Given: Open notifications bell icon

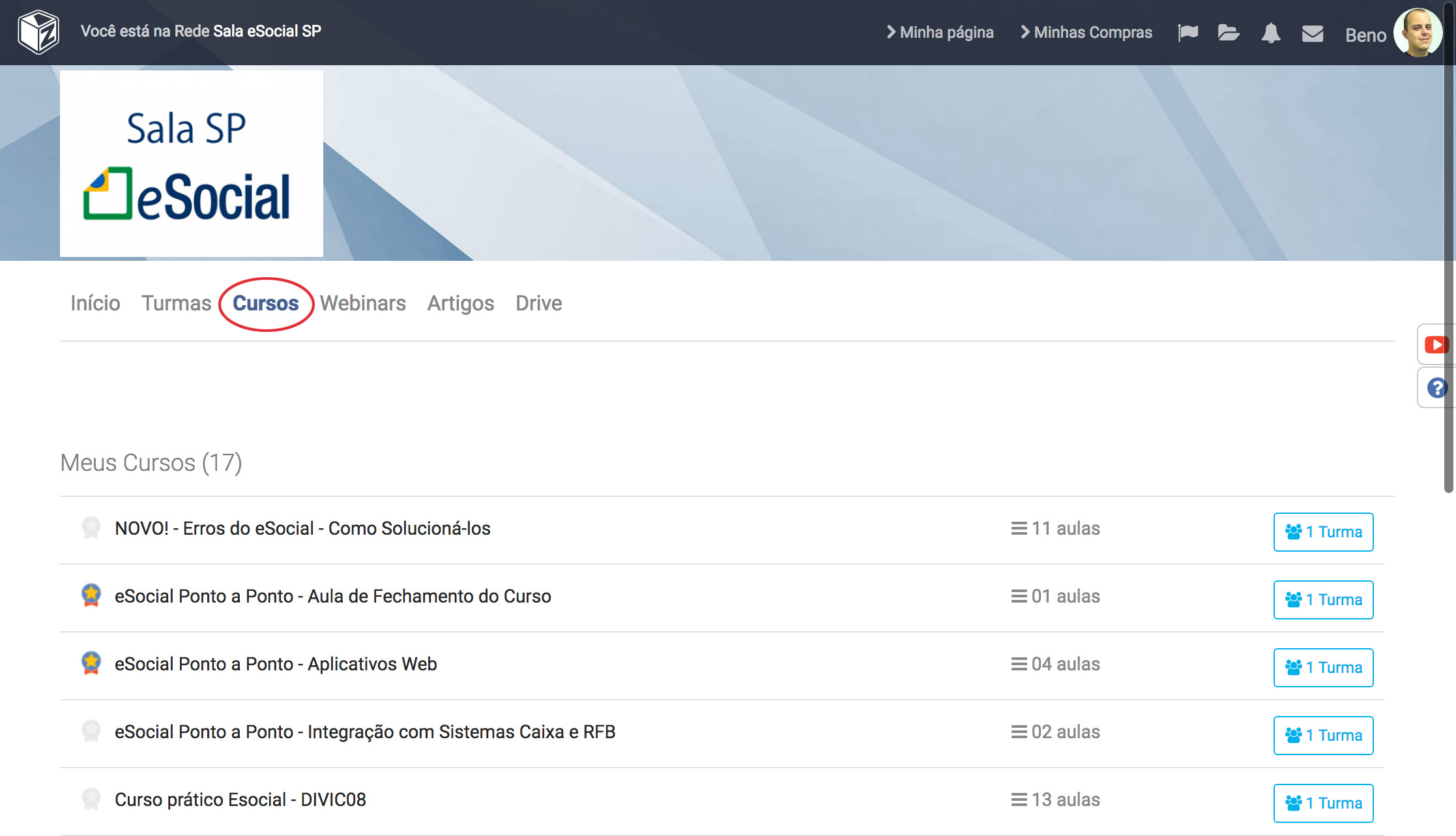Looking at the screenshot, I should point(1270,33).
